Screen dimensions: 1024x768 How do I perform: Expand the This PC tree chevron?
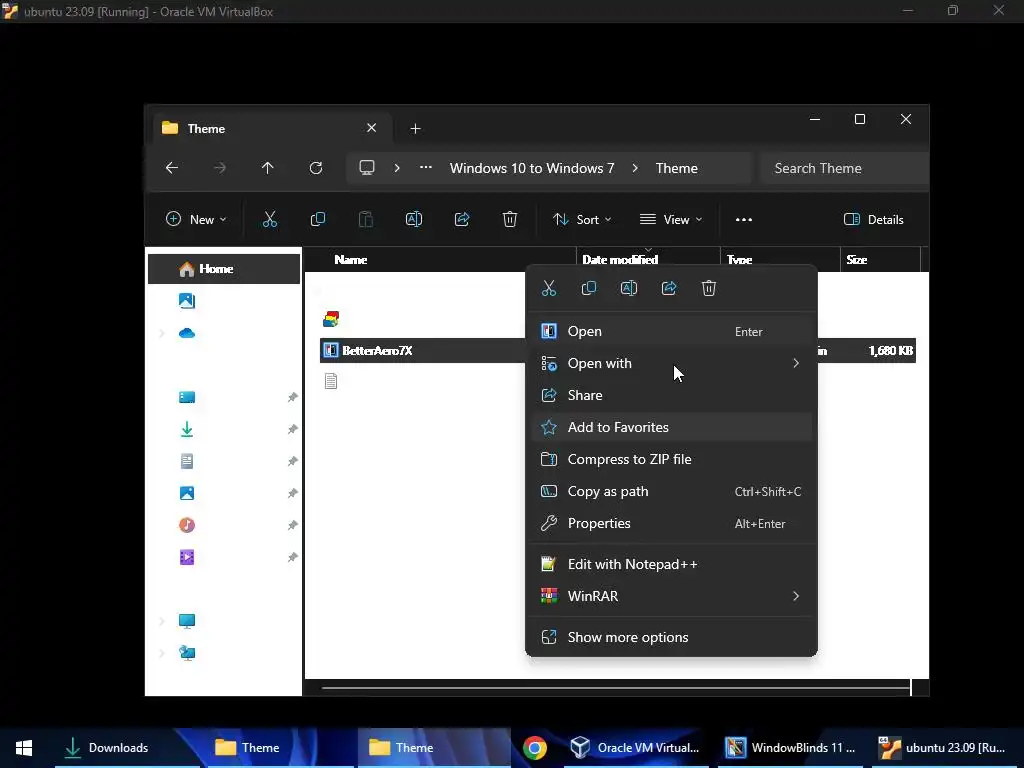pos(162,621)
